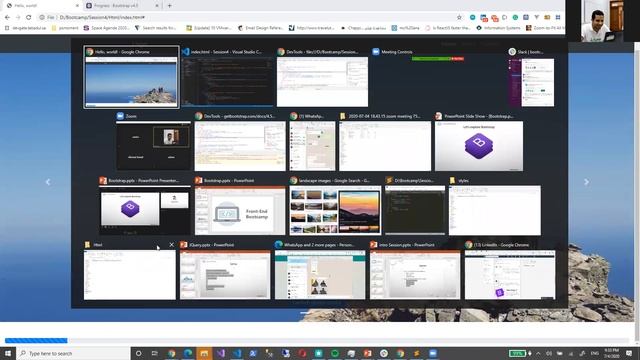Switch to the D:\Bootcamp Sublime Text window
The image size is (640, 360).
415,206
